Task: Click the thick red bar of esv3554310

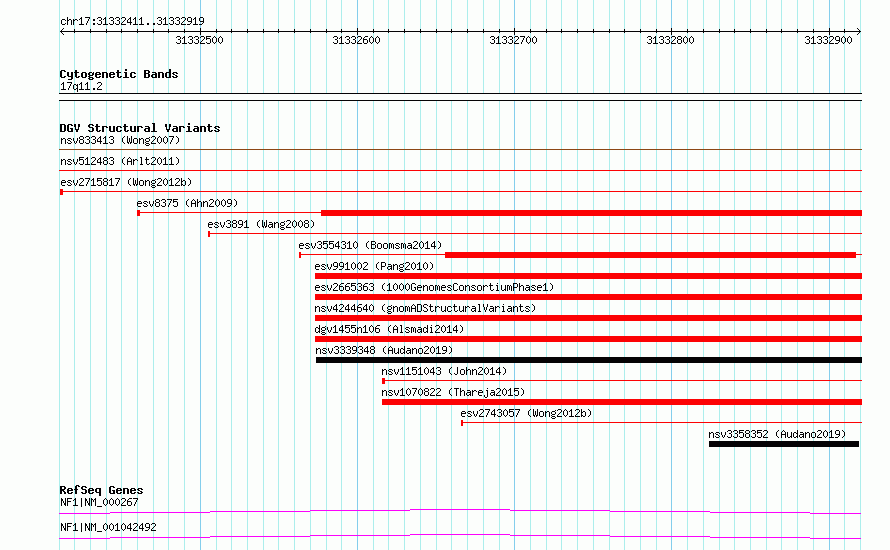Action: pos(650,255)
